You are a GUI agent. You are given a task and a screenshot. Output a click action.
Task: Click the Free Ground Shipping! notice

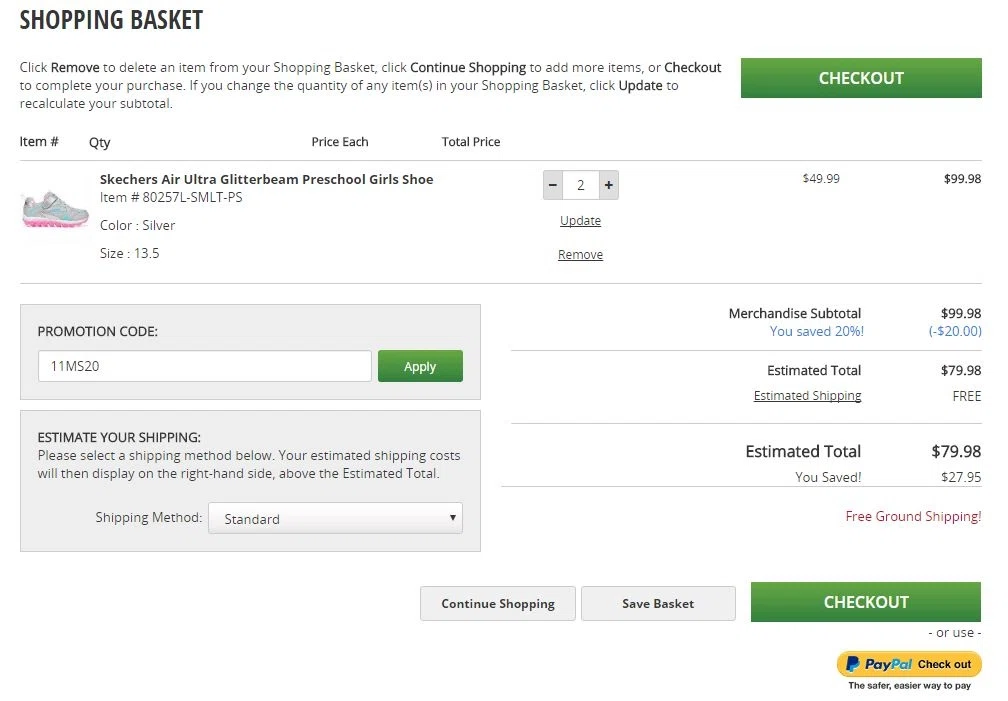[x=914, y=516]
